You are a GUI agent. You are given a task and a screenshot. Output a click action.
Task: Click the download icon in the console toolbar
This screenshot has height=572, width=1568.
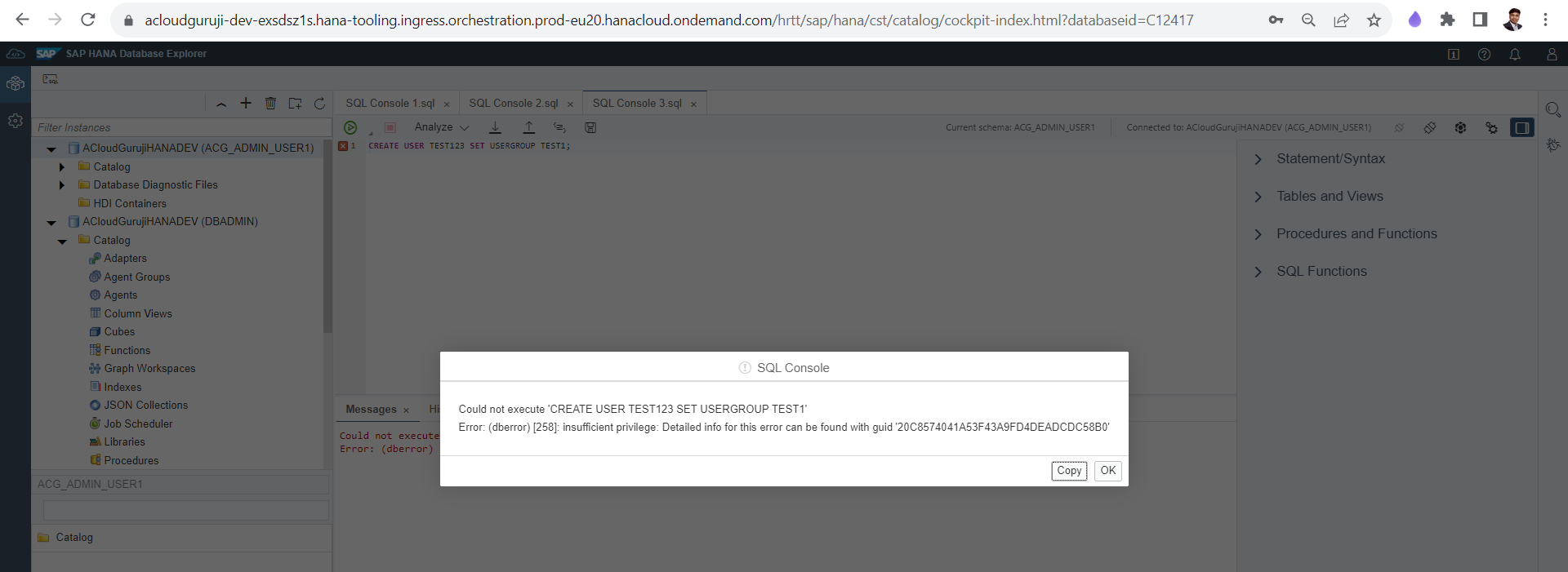click(x=495, y=127)
